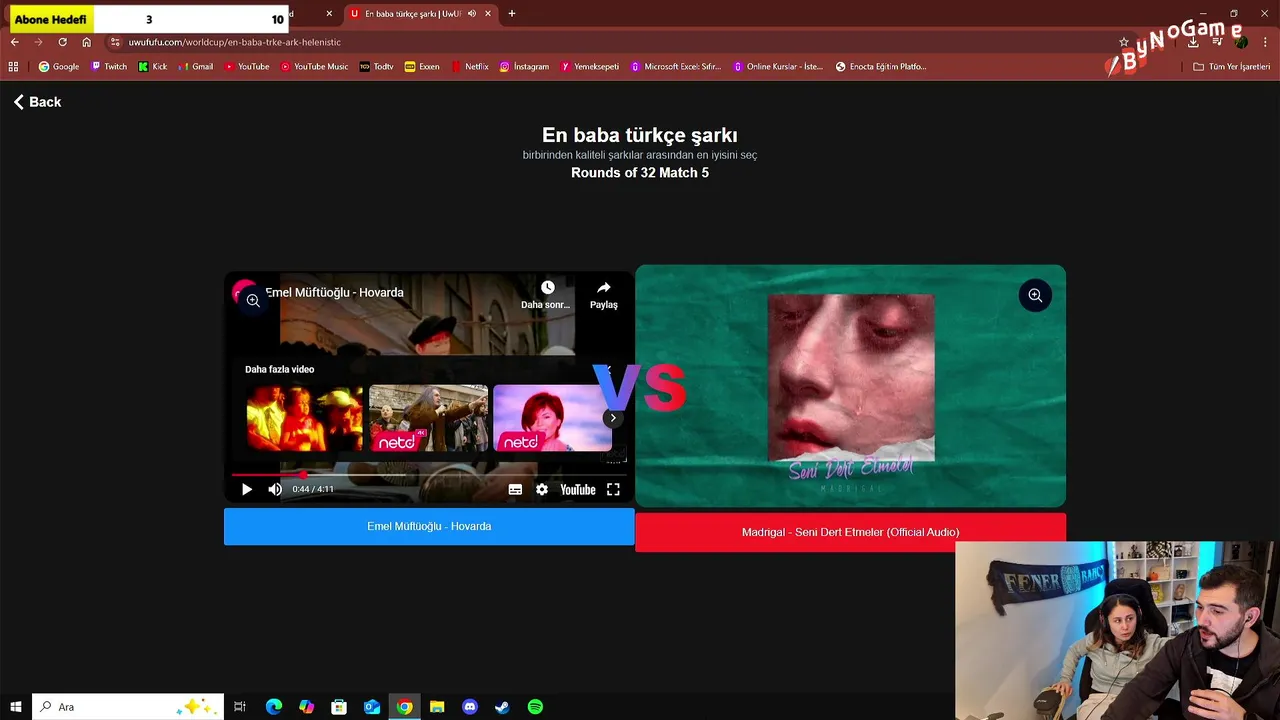Bookmark this page with the star
This screenshot has width=1280, height=720.
(x=1124, y=42)
